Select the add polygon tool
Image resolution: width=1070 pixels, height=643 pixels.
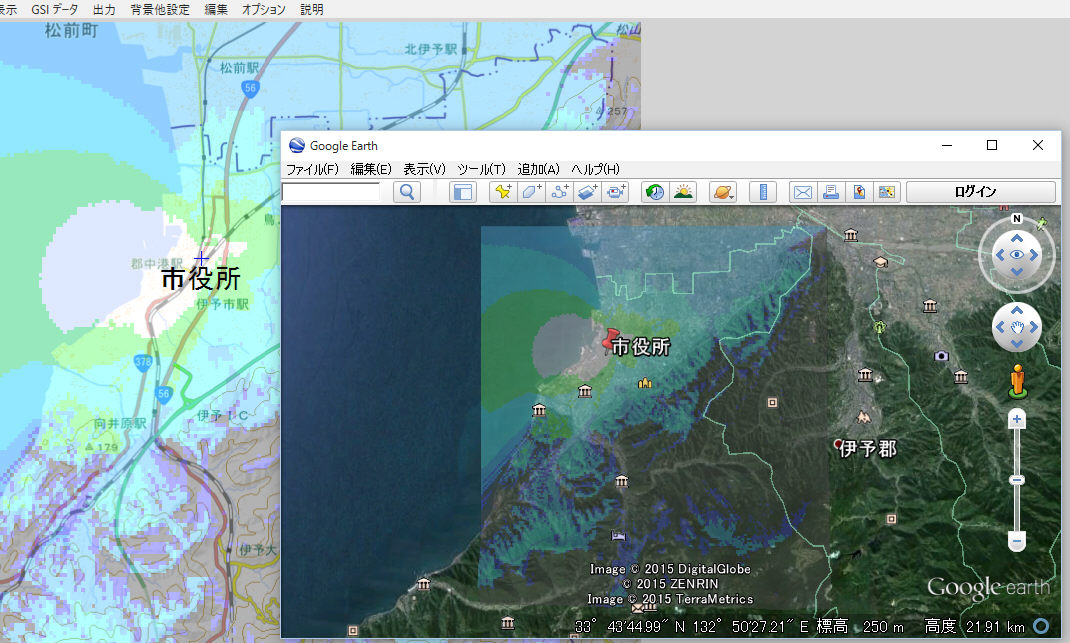pos(531,192)
